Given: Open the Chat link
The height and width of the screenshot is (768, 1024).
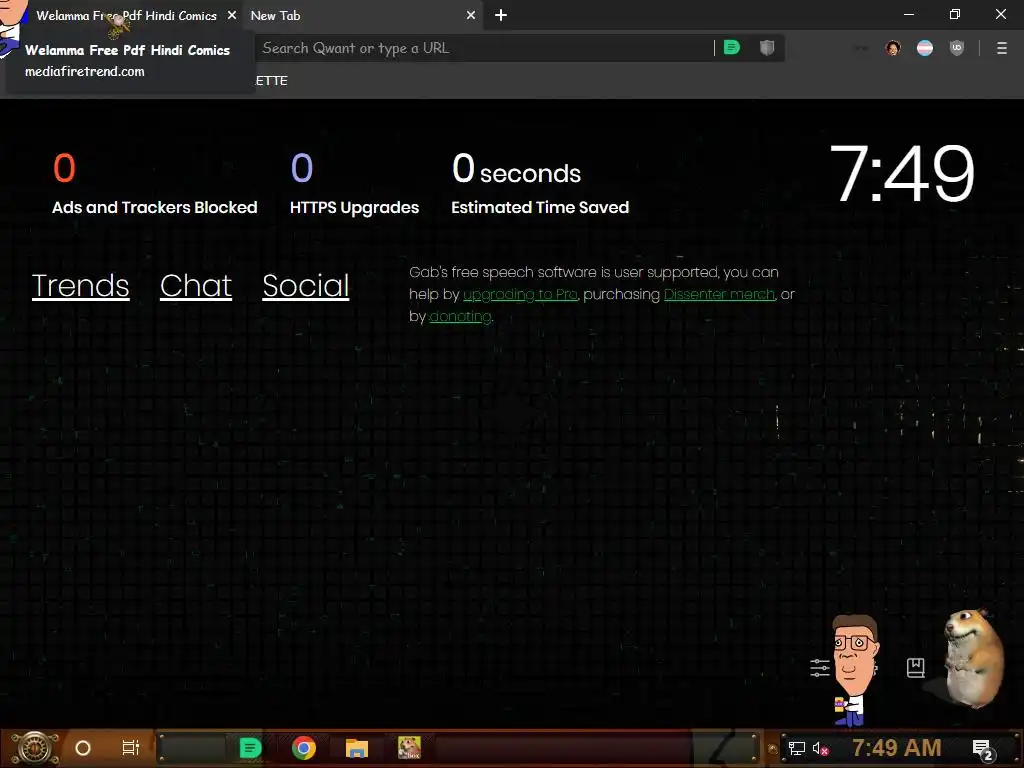Looking at the screenshot, I should click(196, 286).
